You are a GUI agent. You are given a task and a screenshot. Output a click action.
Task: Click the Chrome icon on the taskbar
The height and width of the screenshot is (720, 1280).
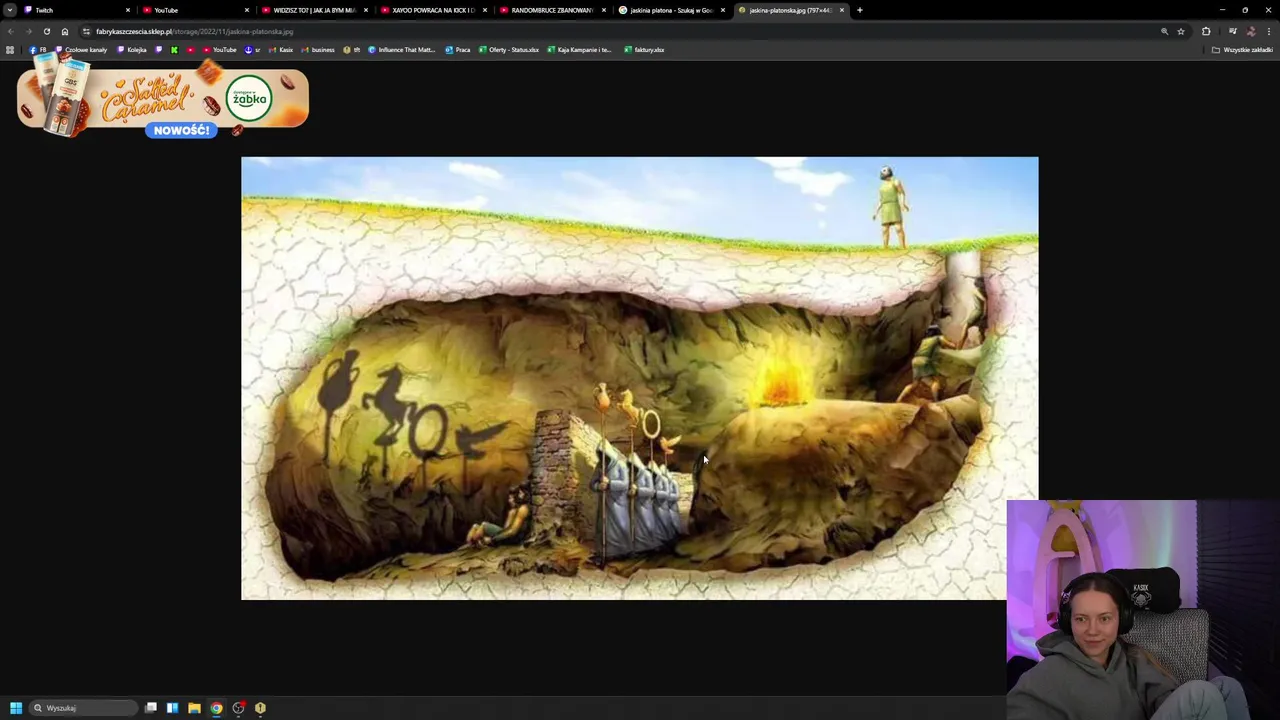[x=216, y=708]
